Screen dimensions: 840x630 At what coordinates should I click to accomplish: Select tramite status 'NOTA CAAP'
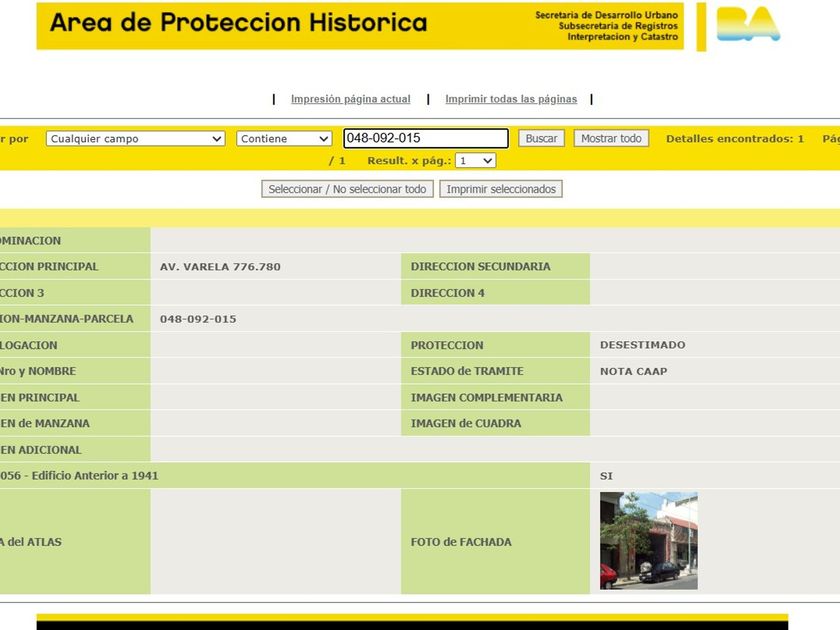(x=633, y=371)
